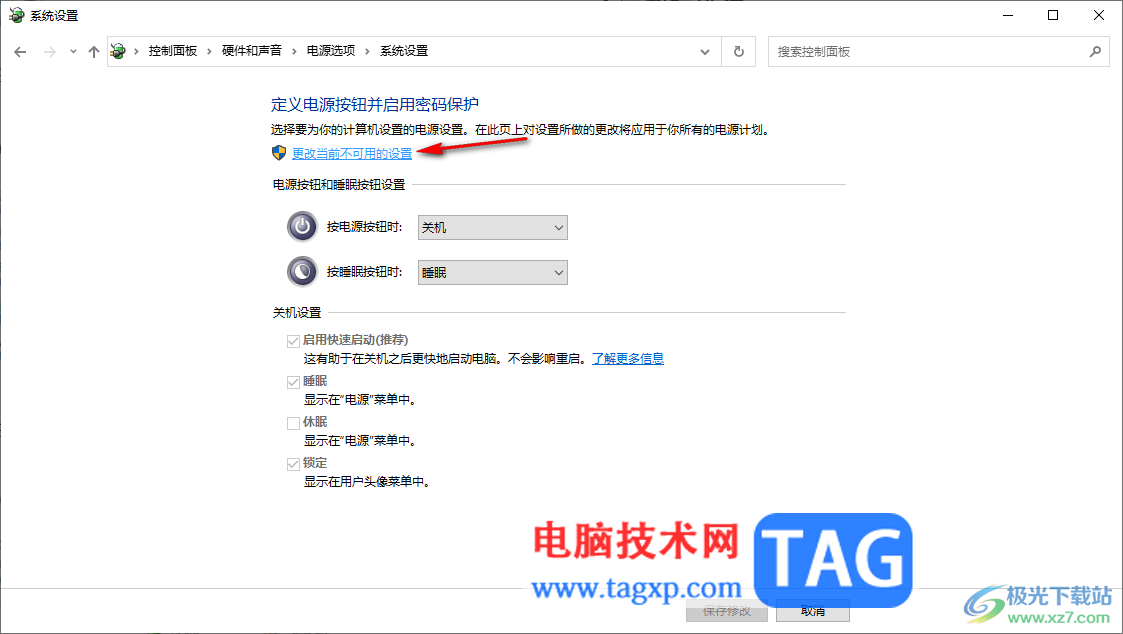Screen dimensions: 1123x634
Task: Click the 取消 cancel button
Action: coord(813,611)
